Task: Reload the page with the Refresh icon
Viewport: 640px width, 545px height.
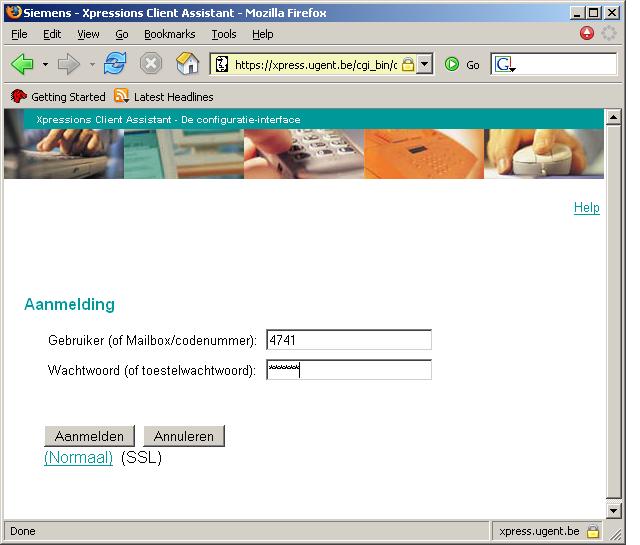Action: 115,63
